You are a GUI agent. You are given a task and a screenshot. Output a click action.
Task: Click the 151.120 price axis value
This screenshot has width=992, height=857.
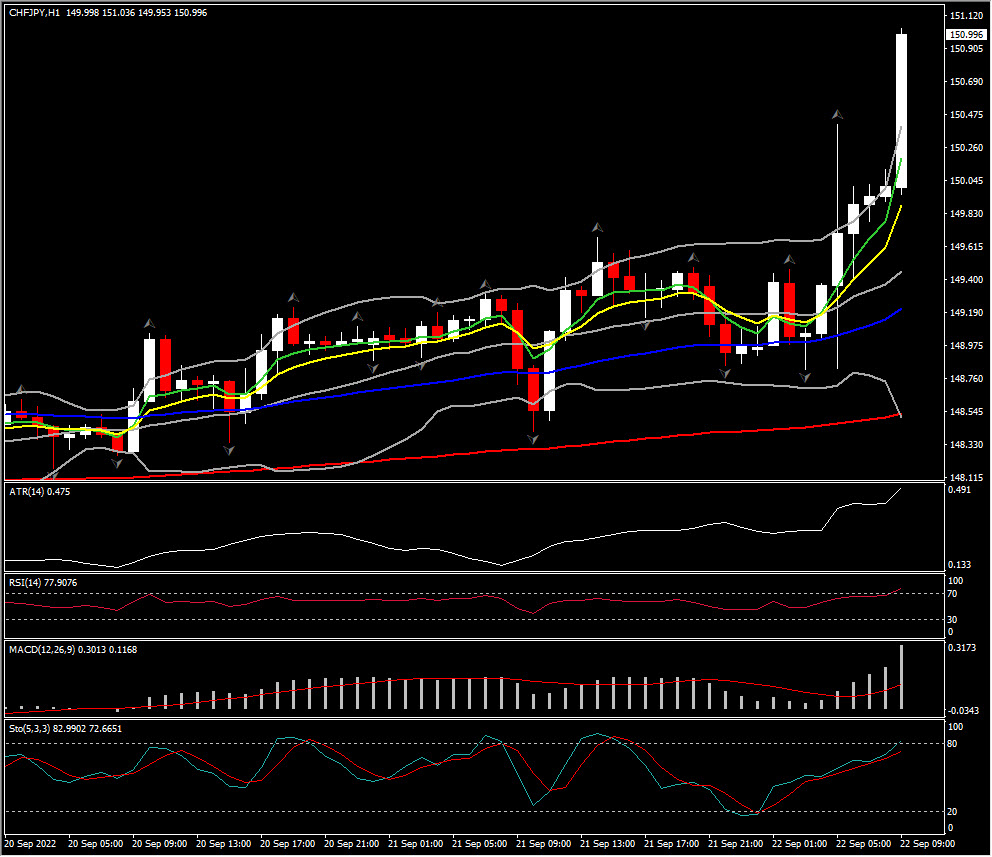(964, 16)
